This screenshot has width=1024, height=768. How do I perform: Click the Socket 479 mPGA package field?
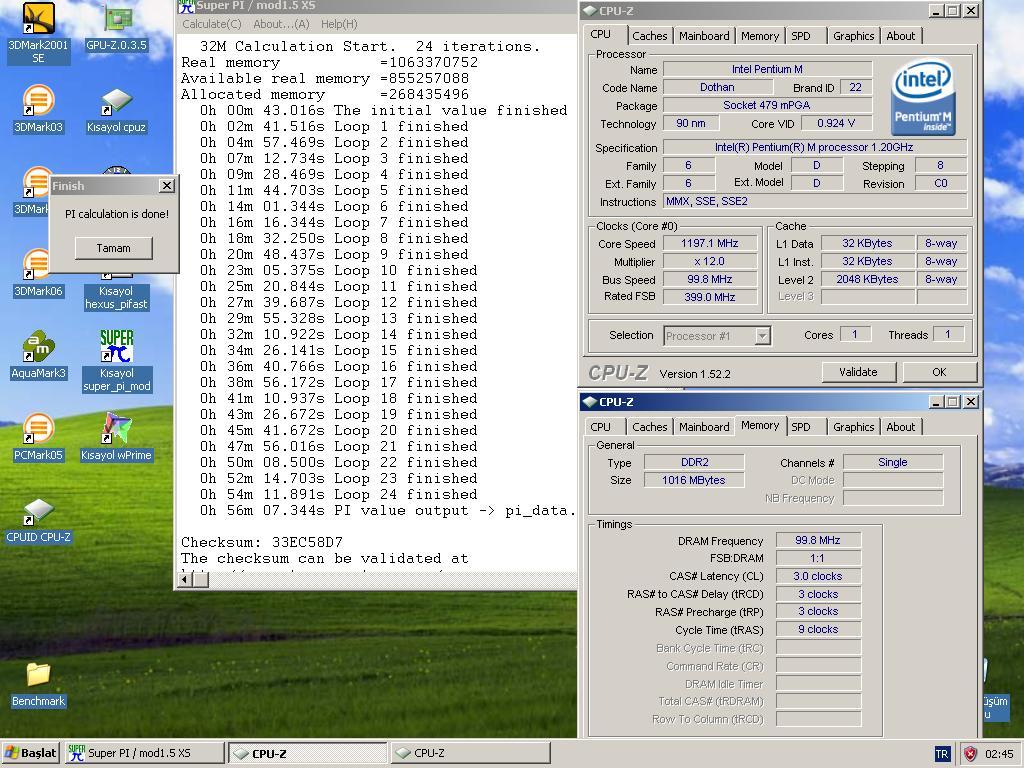pyautogui.click(x=767, y=105)
